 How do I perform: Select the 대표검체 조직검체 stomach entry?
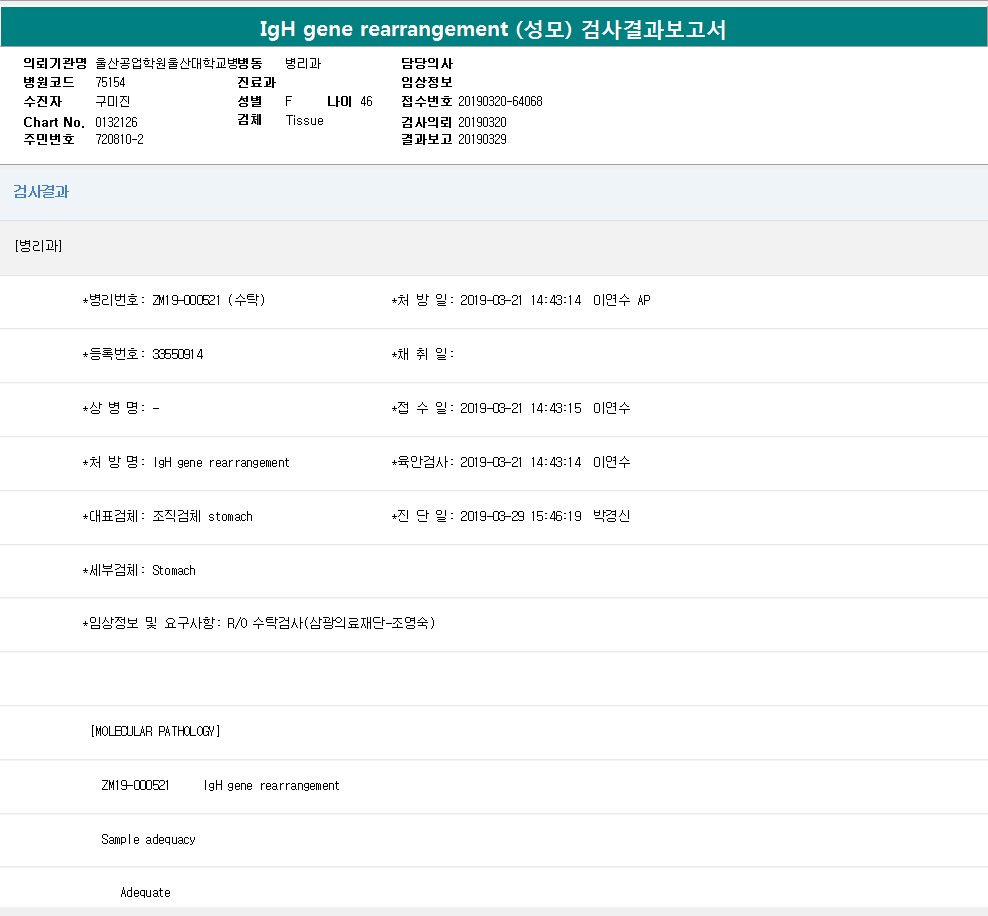click(167, 516)
